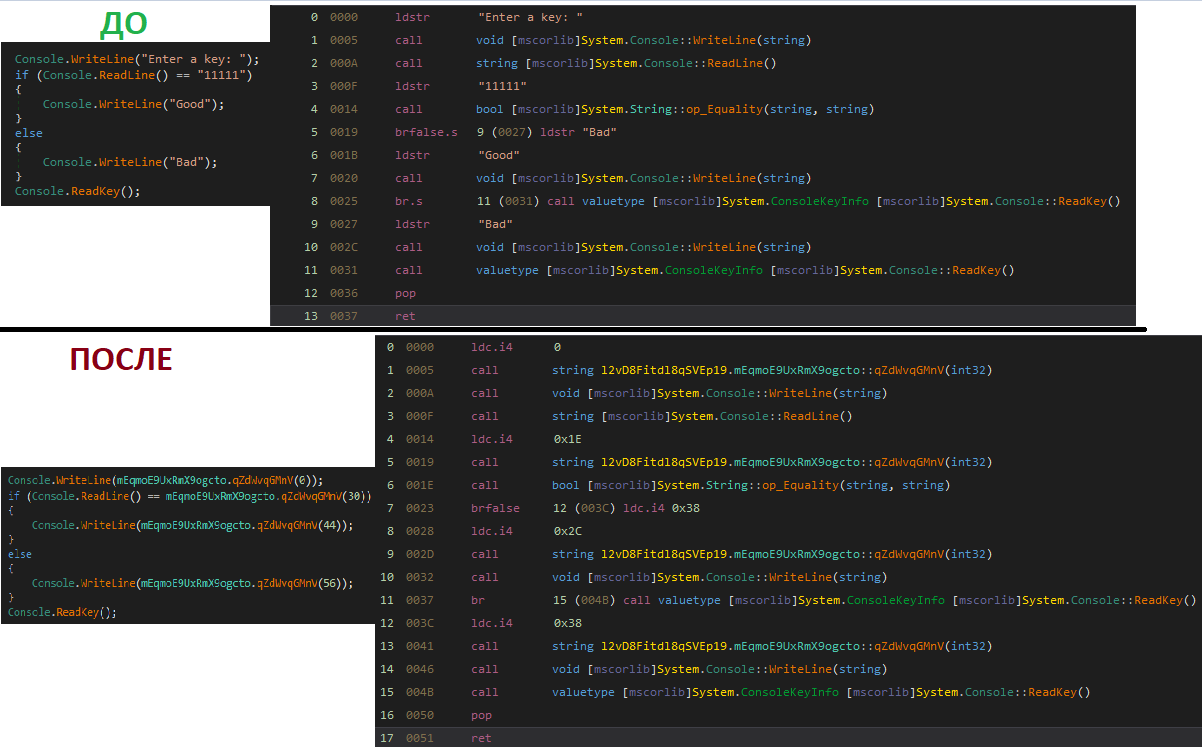Click the else keyword in the original C# code
The image size is (1202, 747).
pos(29,132)
